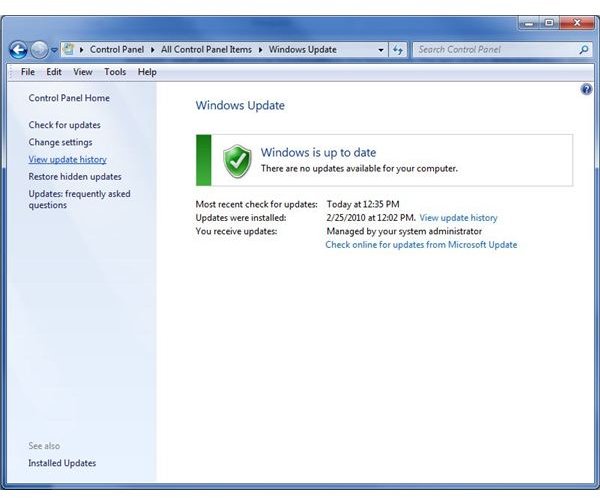Click View update history beside install date
The width and height of the screenshot is (600, 498).
tap(458, 218)
